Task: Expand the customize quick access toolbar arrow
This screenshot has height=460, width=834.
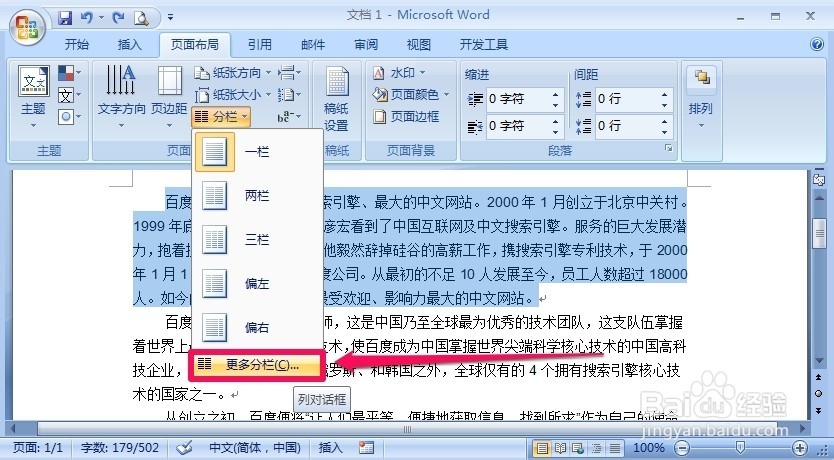Action: point(170,18)
